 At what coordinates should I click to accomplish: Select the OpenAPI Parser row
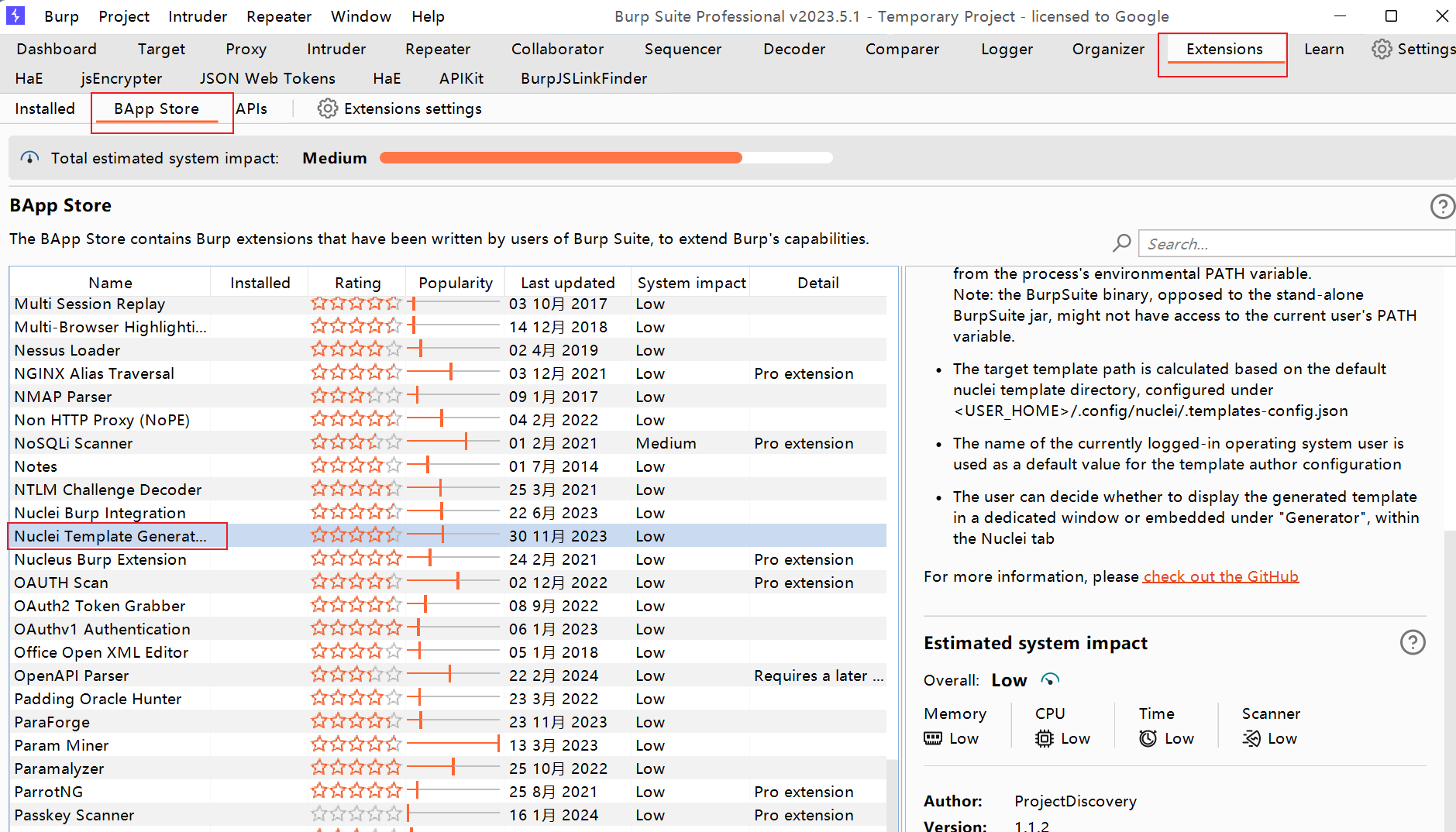[448, 675]
